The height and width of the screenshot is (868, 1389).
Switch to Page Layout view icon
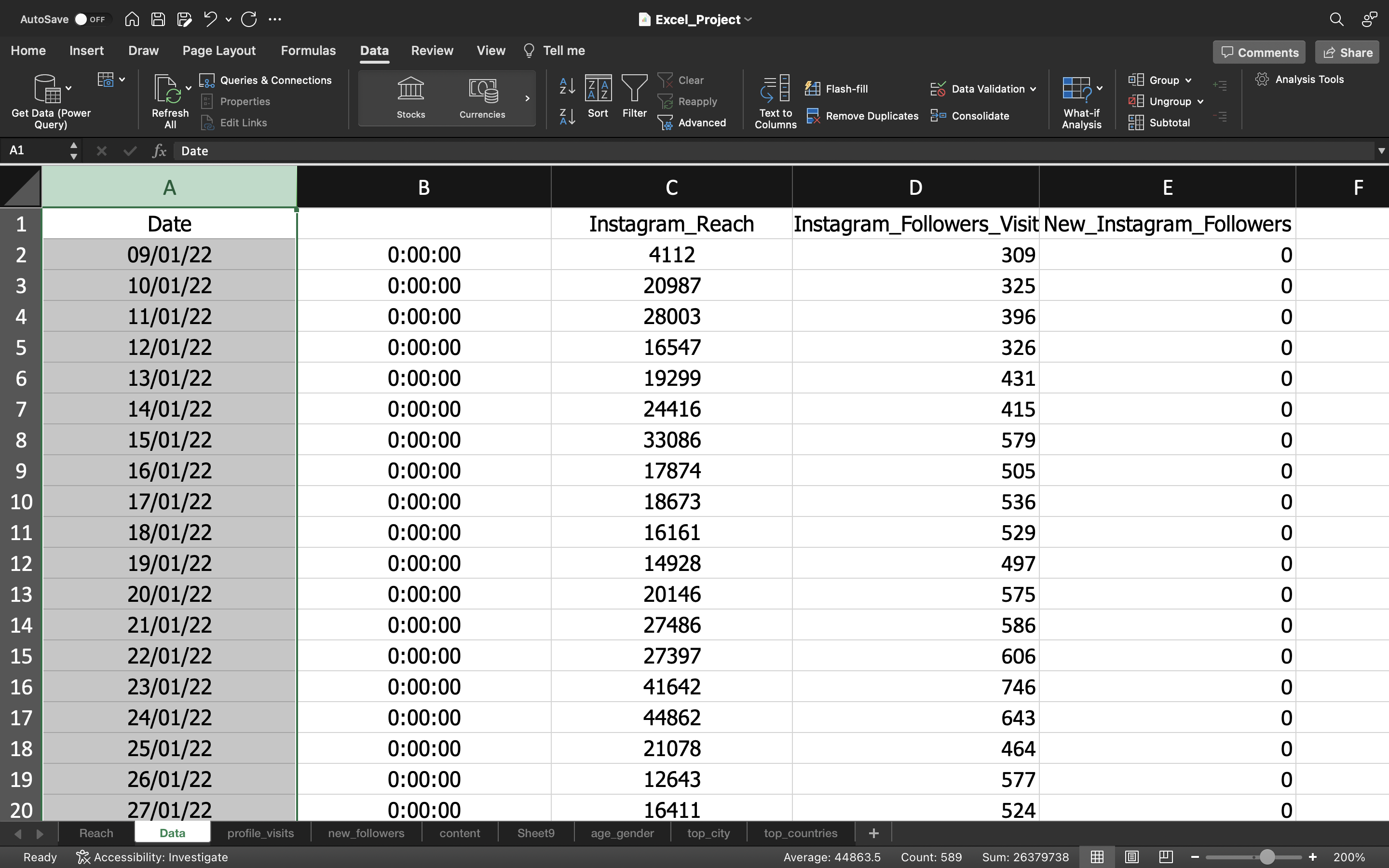(1131, 857)
